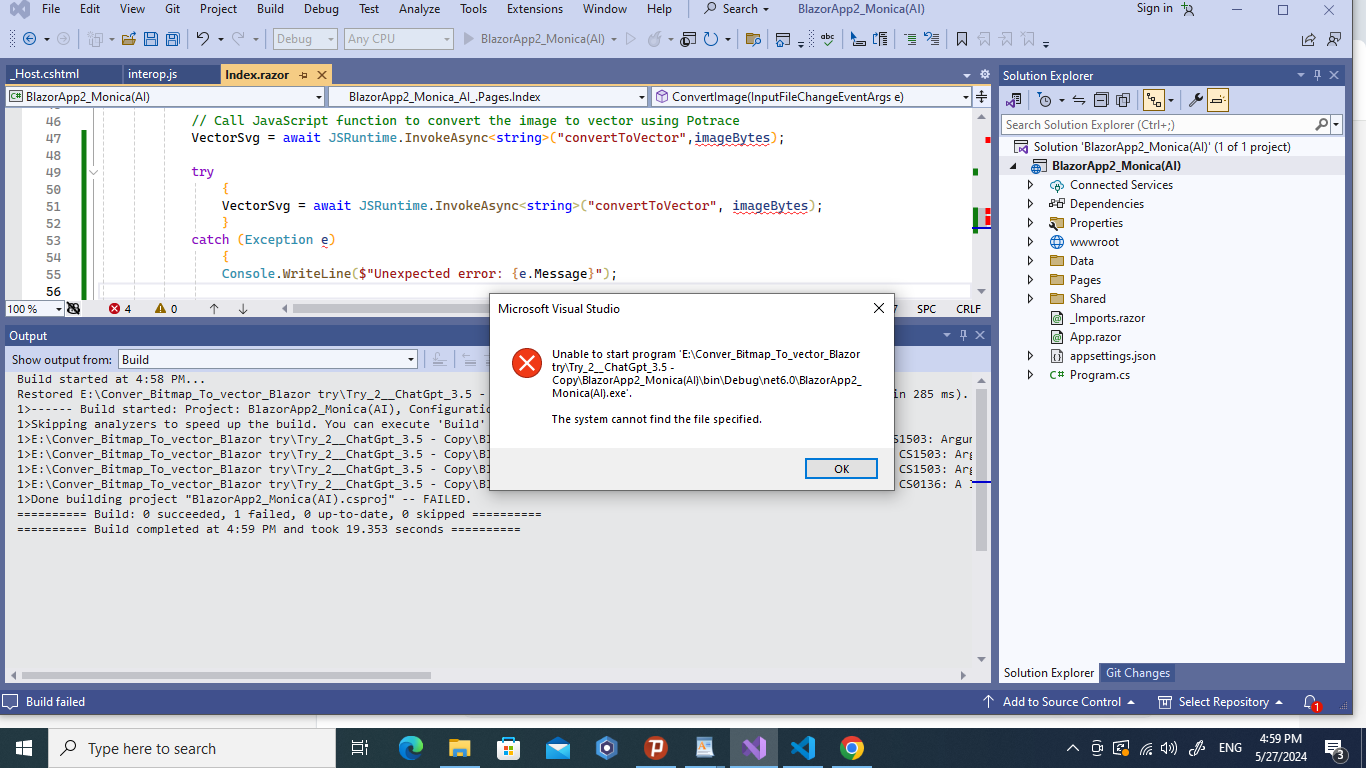
Task: Expand the Connected Services node
Action: coord(1031,185)
